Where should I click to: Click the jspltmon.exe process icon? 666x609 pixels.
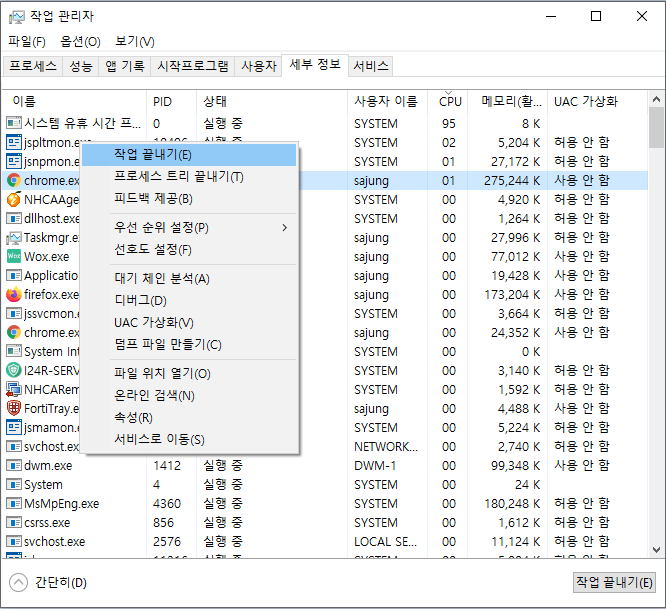[x=14, y=142]
